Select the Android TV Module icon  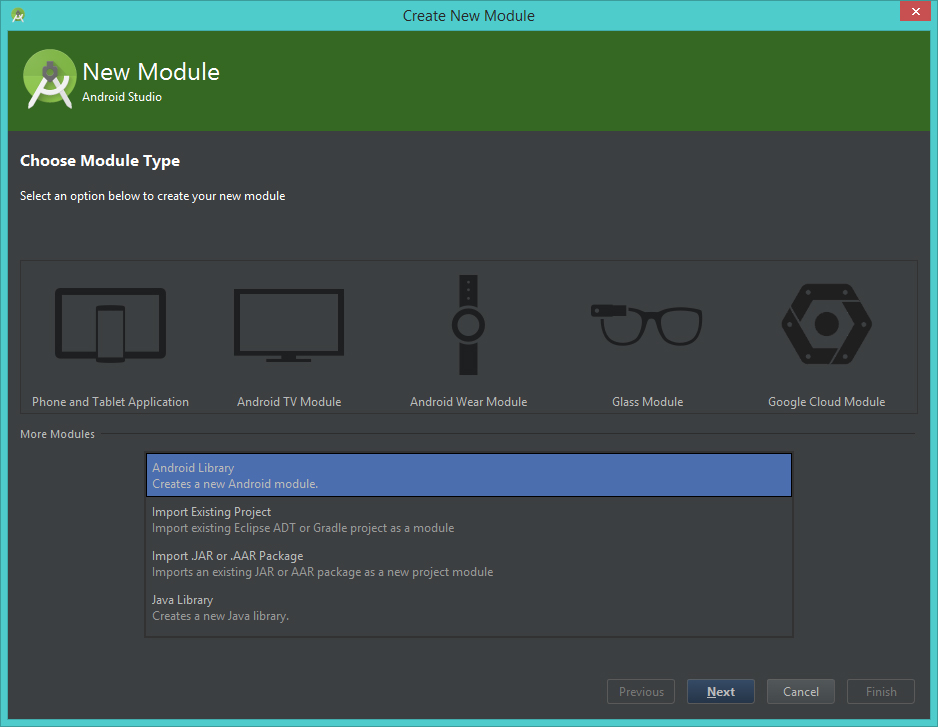tap(288, 324)
